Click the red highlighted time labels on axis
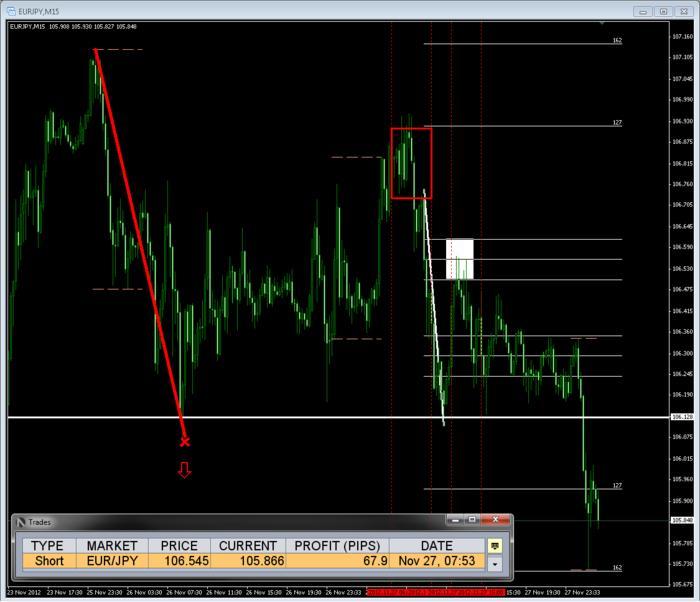This screenshot has height=602, width=700. point(435,592)
